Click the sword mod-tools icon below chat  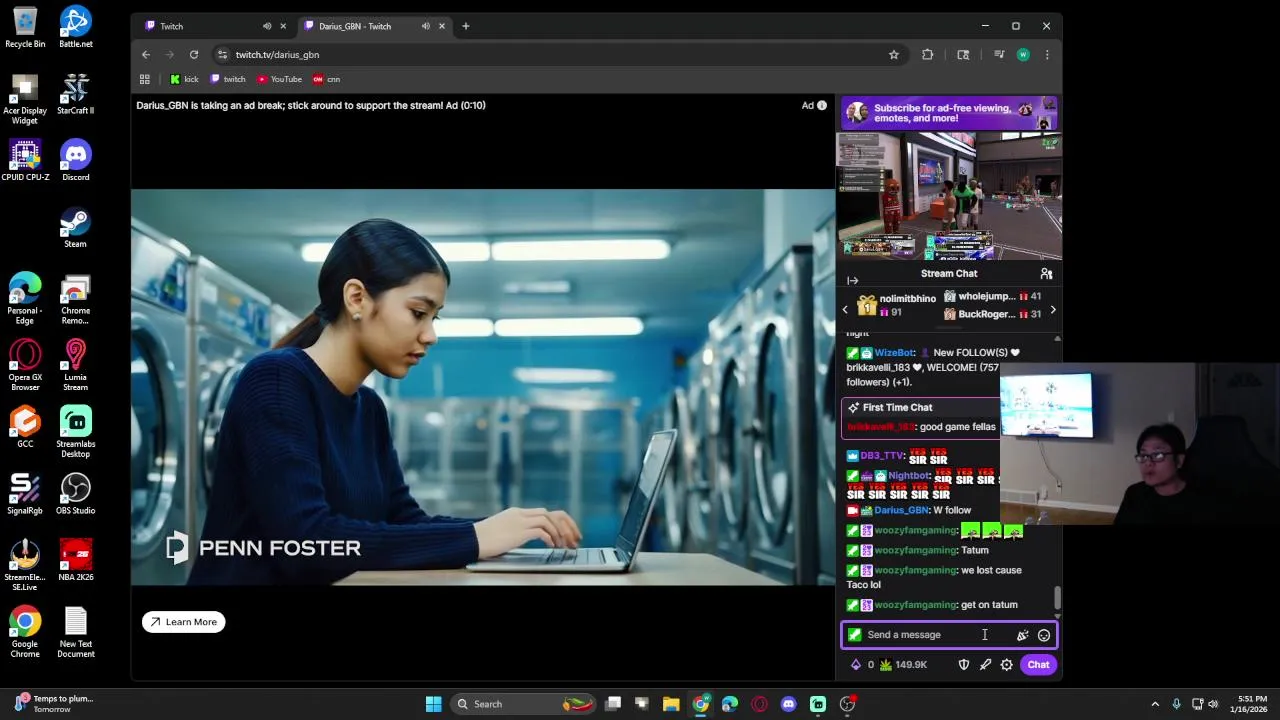[985, 665]
